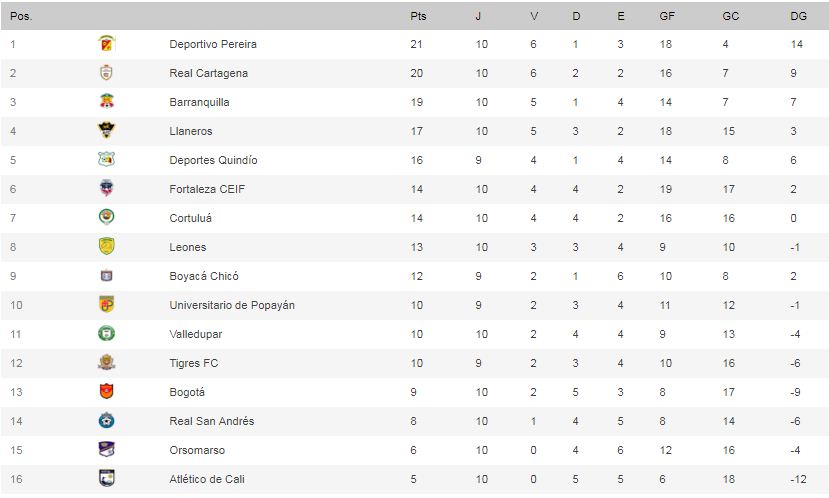Click the Llaneros team crest
The height and width of the screenshot is (498, 829).
[106, 131]
